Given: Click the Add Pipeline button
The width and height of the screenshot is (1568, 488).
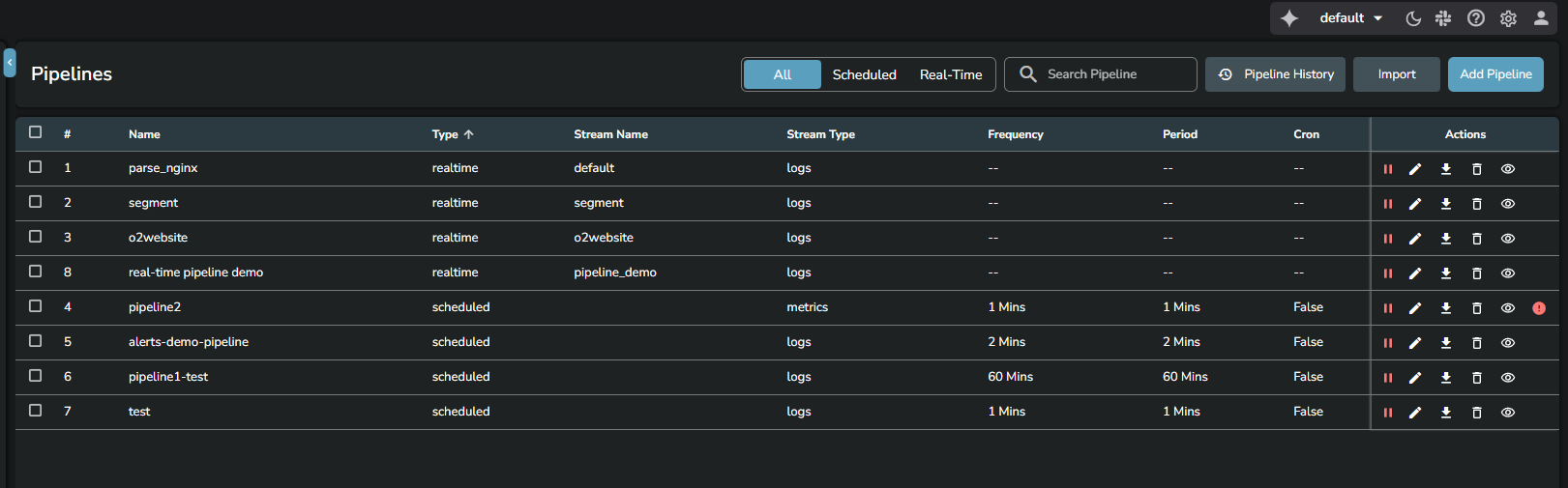Looking at the screenshot, I should tap(1494, 74).
